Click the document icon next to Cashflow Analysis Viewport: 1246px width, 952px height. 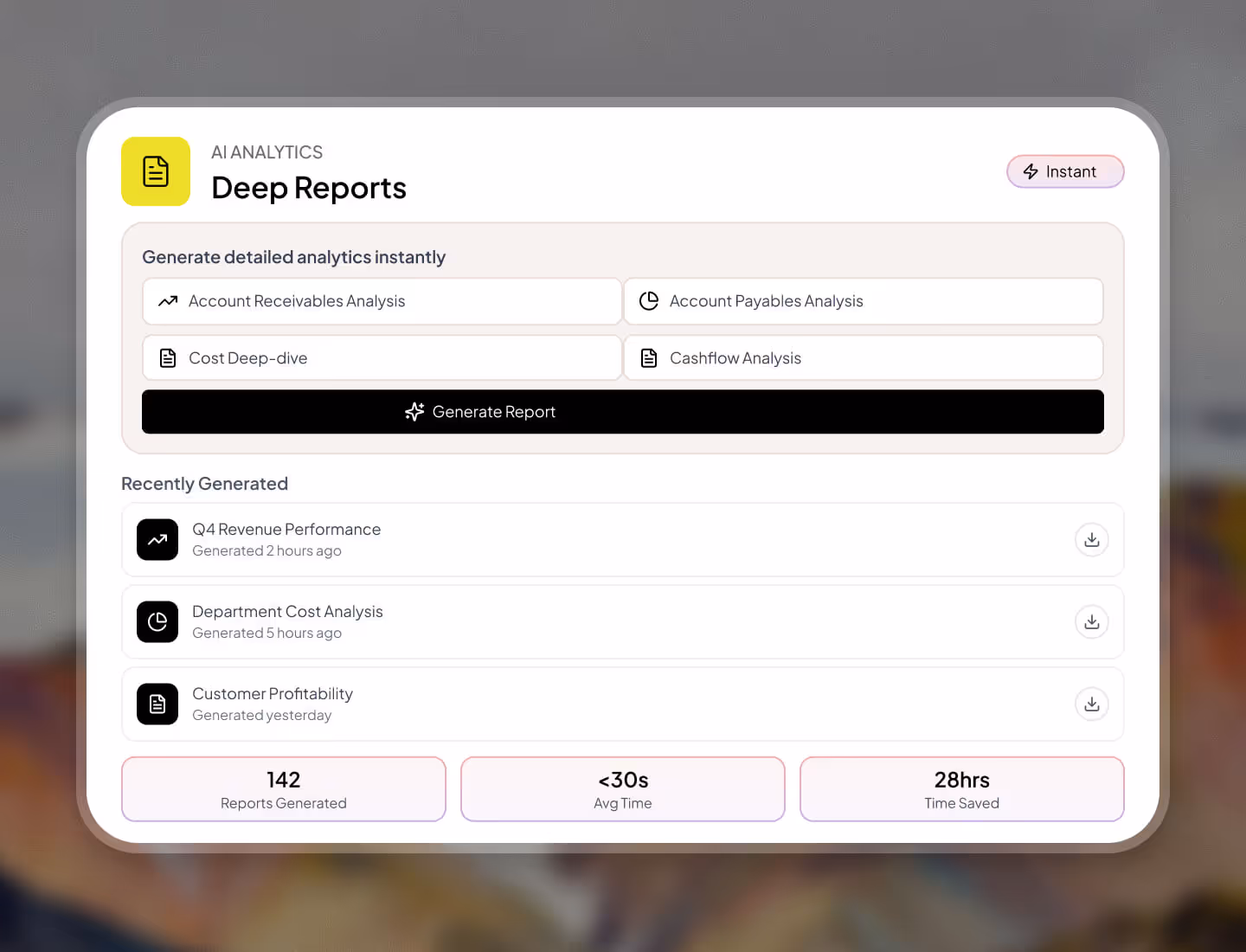649,357
